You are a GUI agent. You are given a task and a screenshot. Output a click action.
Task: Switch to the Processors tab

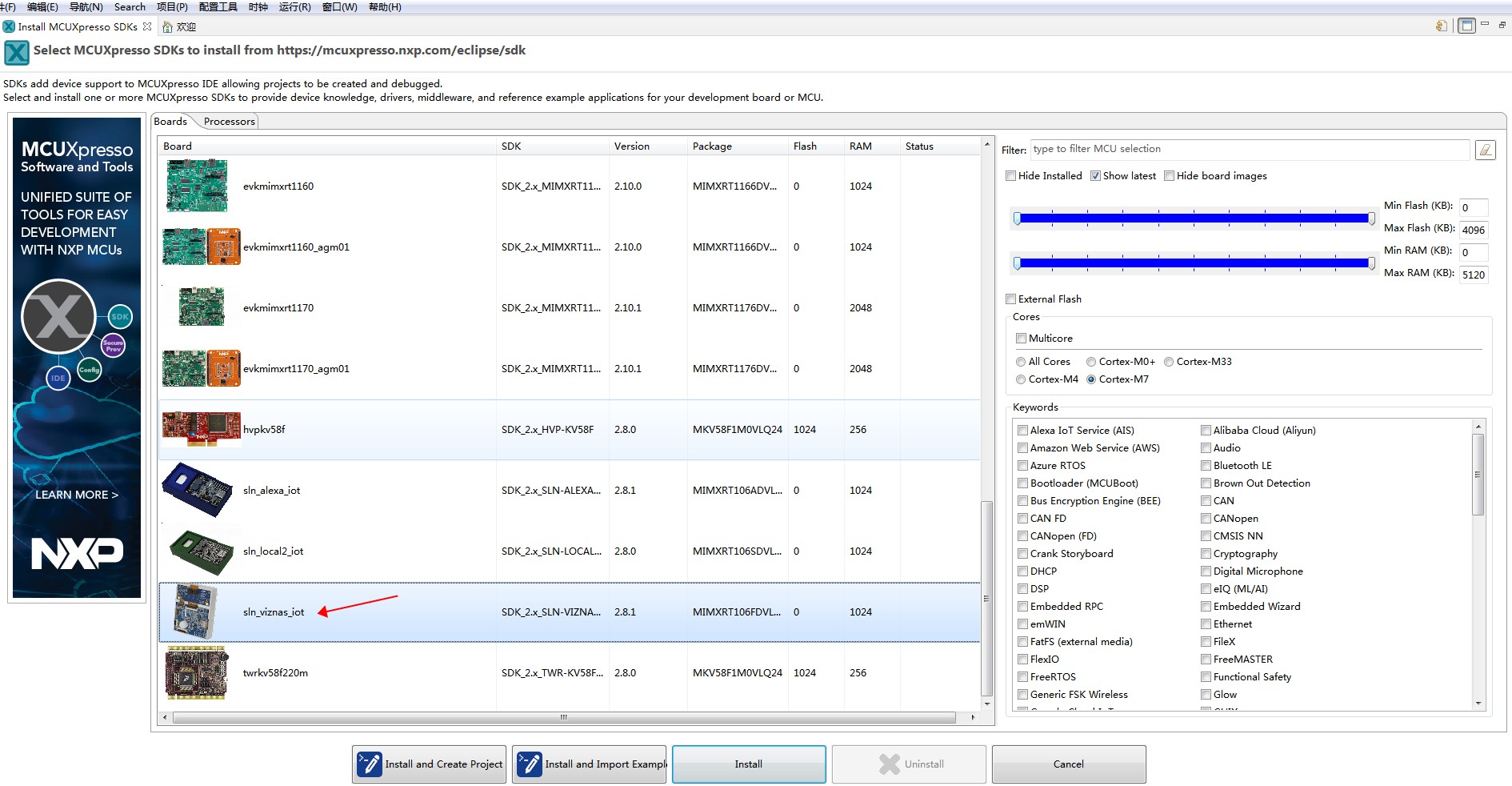pos(229,122)
